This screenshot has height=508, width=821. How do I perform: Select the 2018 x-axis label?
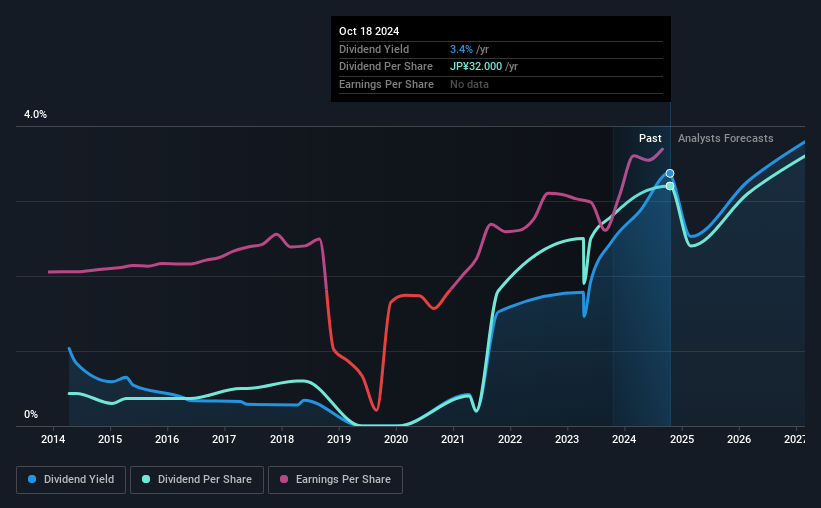pos(282,439)
